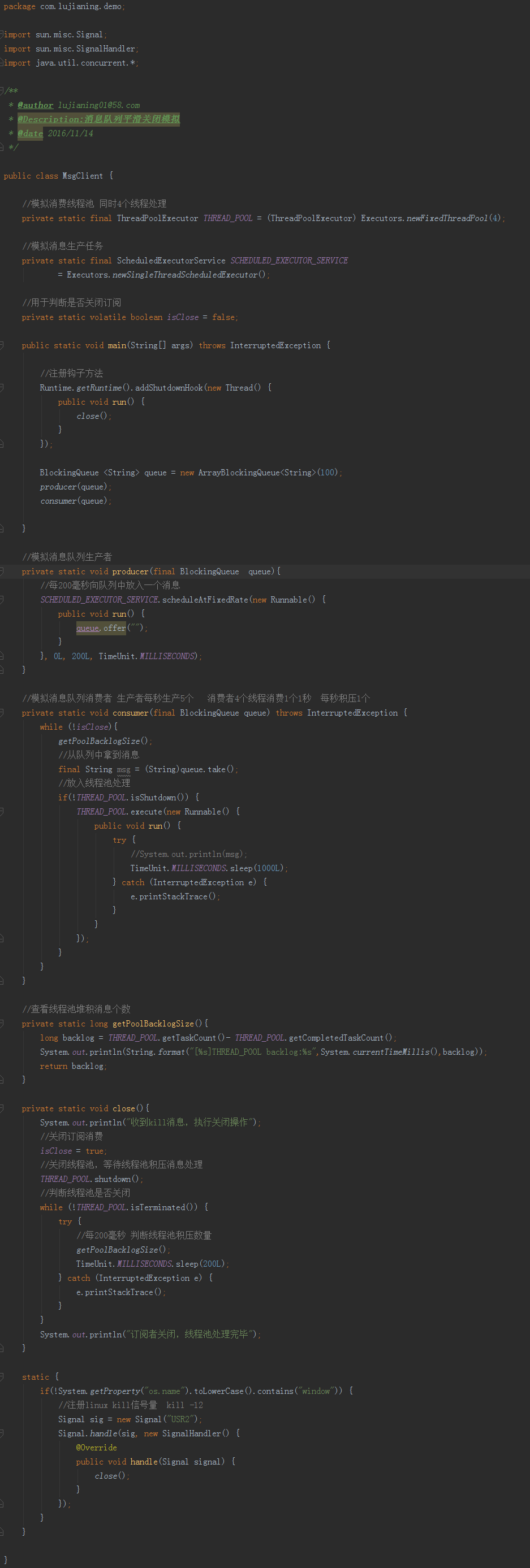This screenshot has height=1568, width=530.
Task: Click the sun.misc.SignalHandler import
Action: [x=85, y=49]
